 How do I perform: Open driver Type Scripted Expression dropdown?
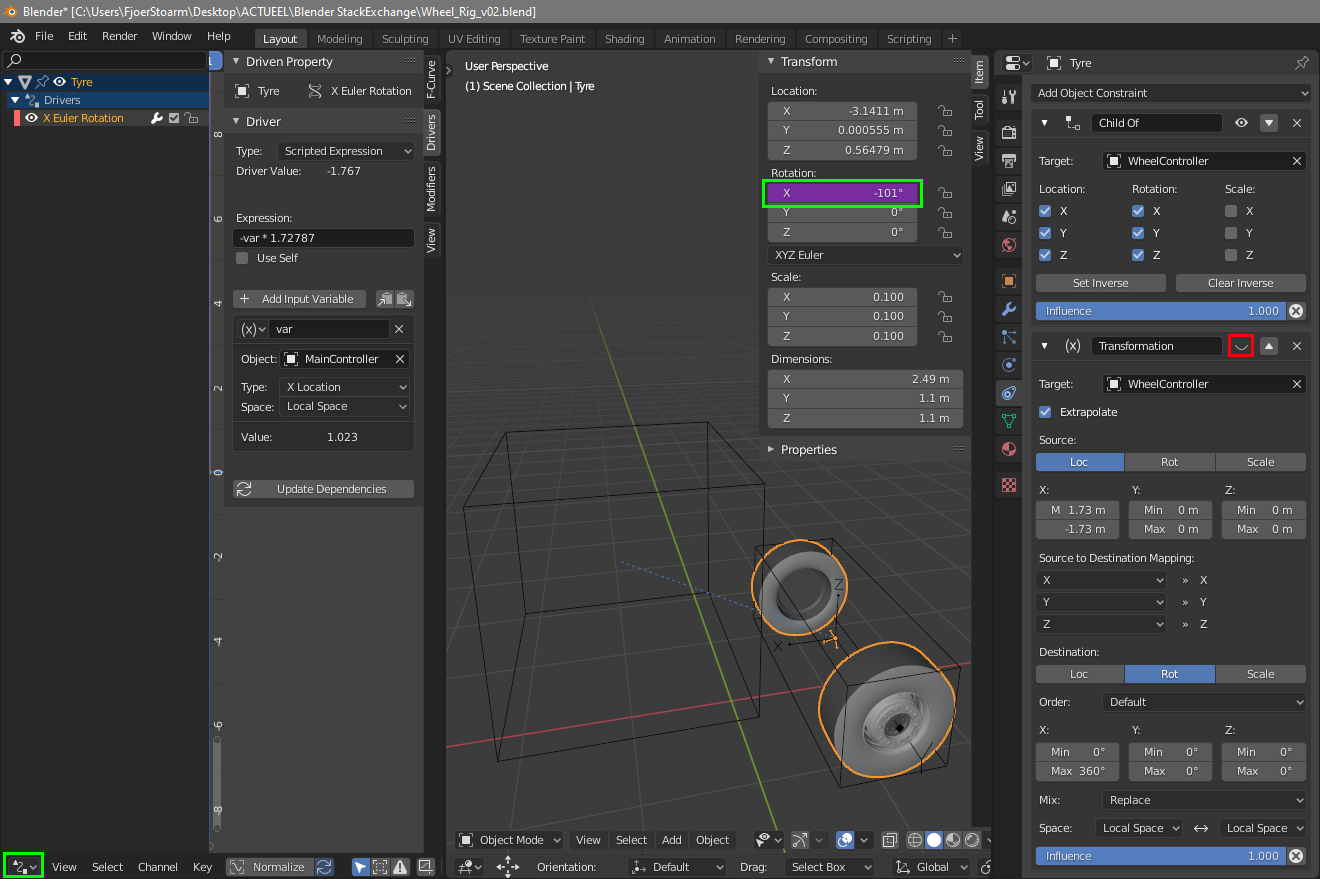346,151
